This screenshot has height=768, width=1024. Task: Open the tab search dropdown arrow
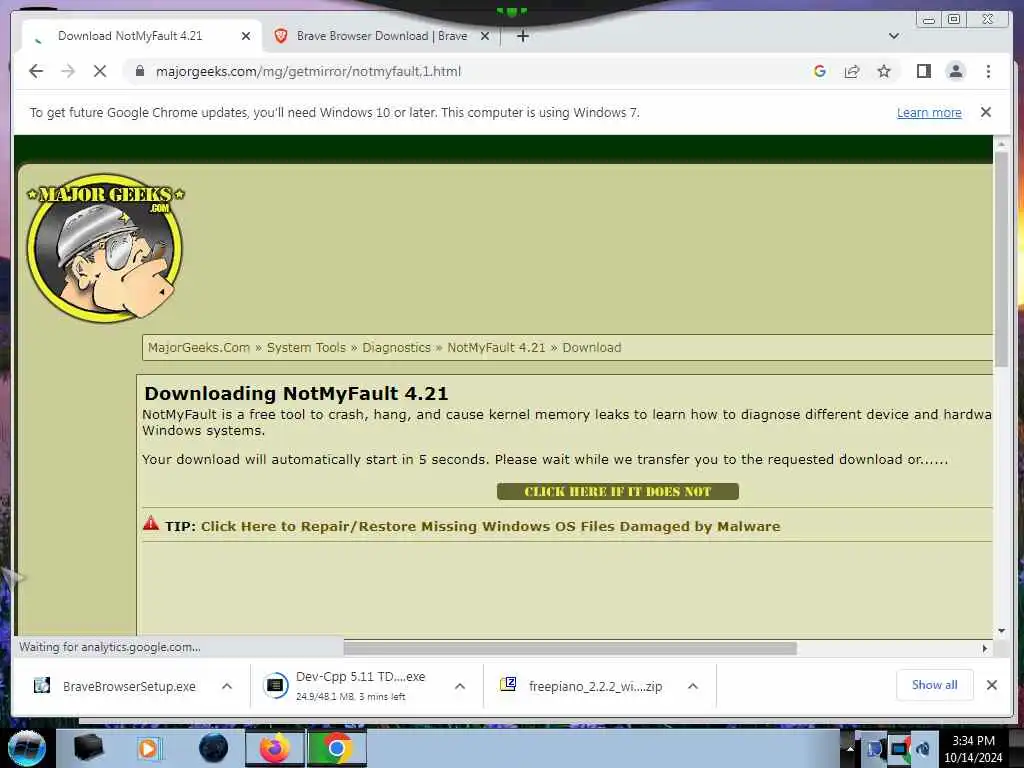pyautogui.click(x=894, y=36)
